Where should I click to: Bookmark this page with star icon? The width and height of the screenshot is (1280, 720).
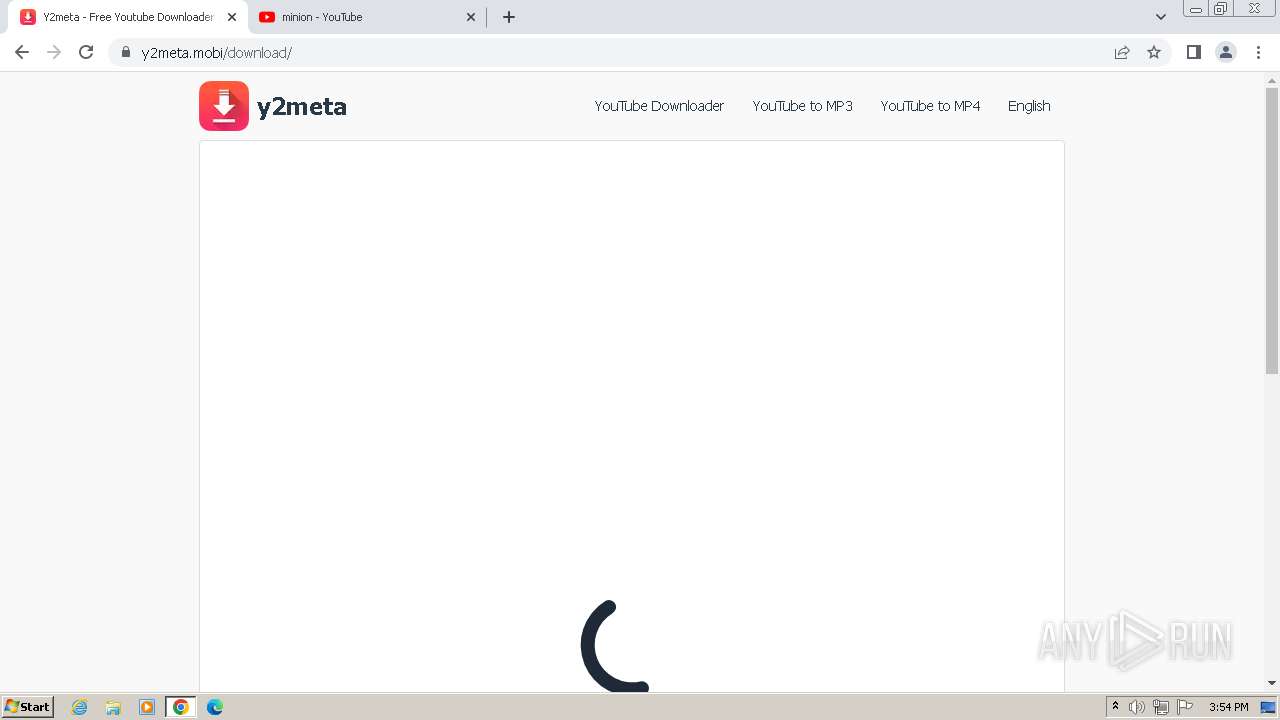pyautogui.click(x=1154, y=52)
